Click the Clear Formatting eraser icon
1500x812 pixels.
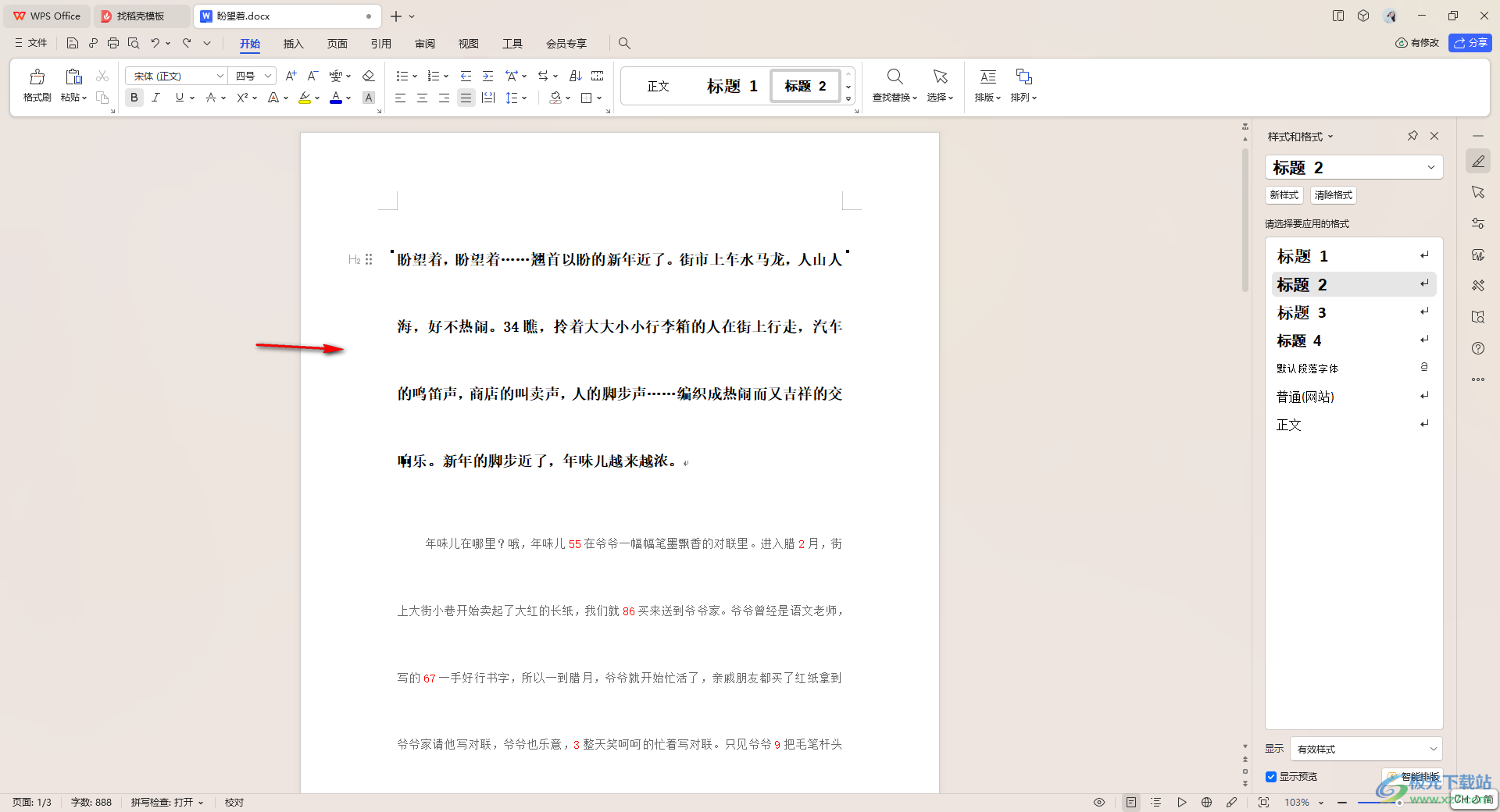tap(369, 76)
